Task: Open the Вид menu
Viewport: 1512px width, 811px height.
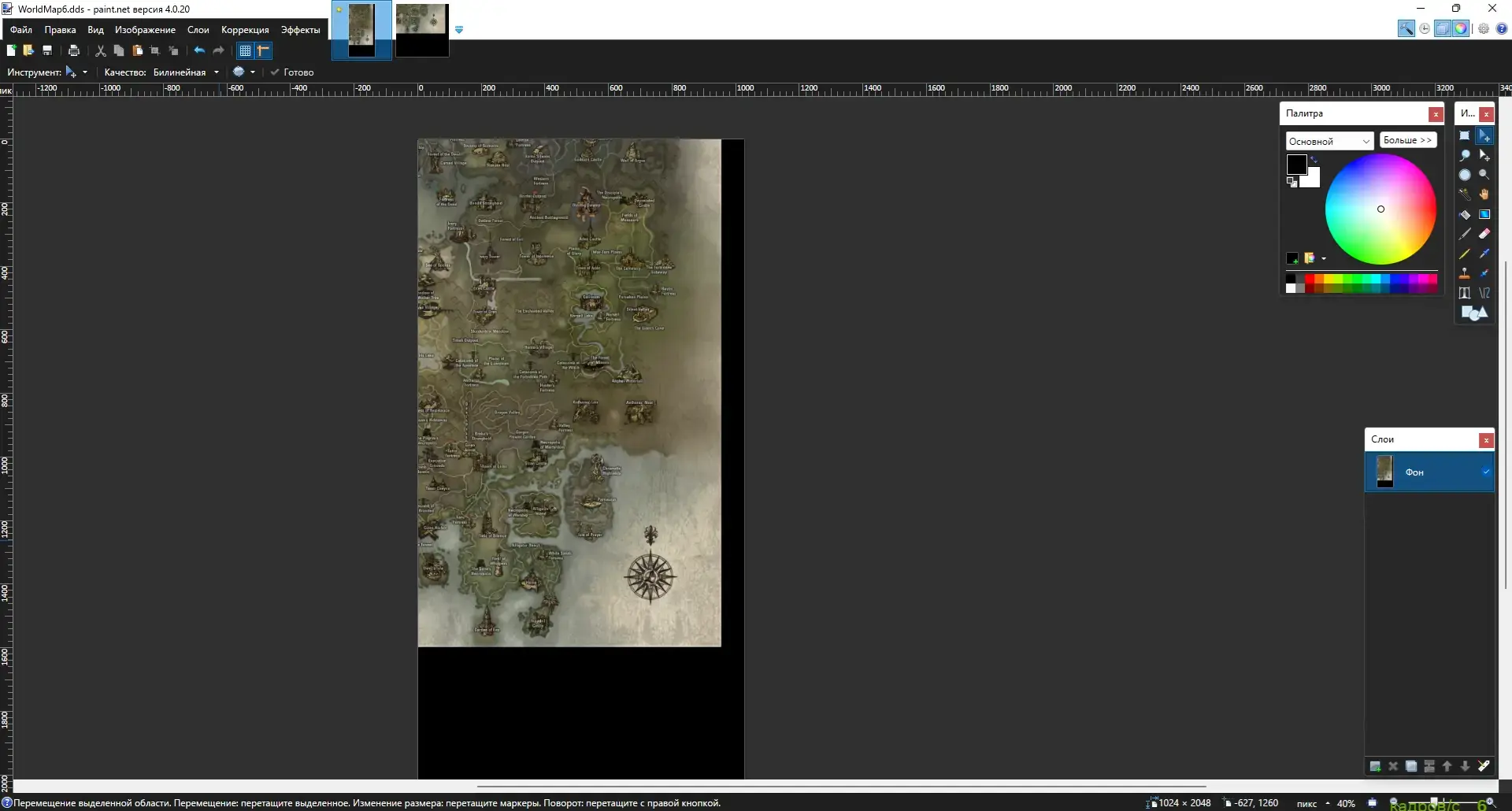Action: click(x=95, y=30)
